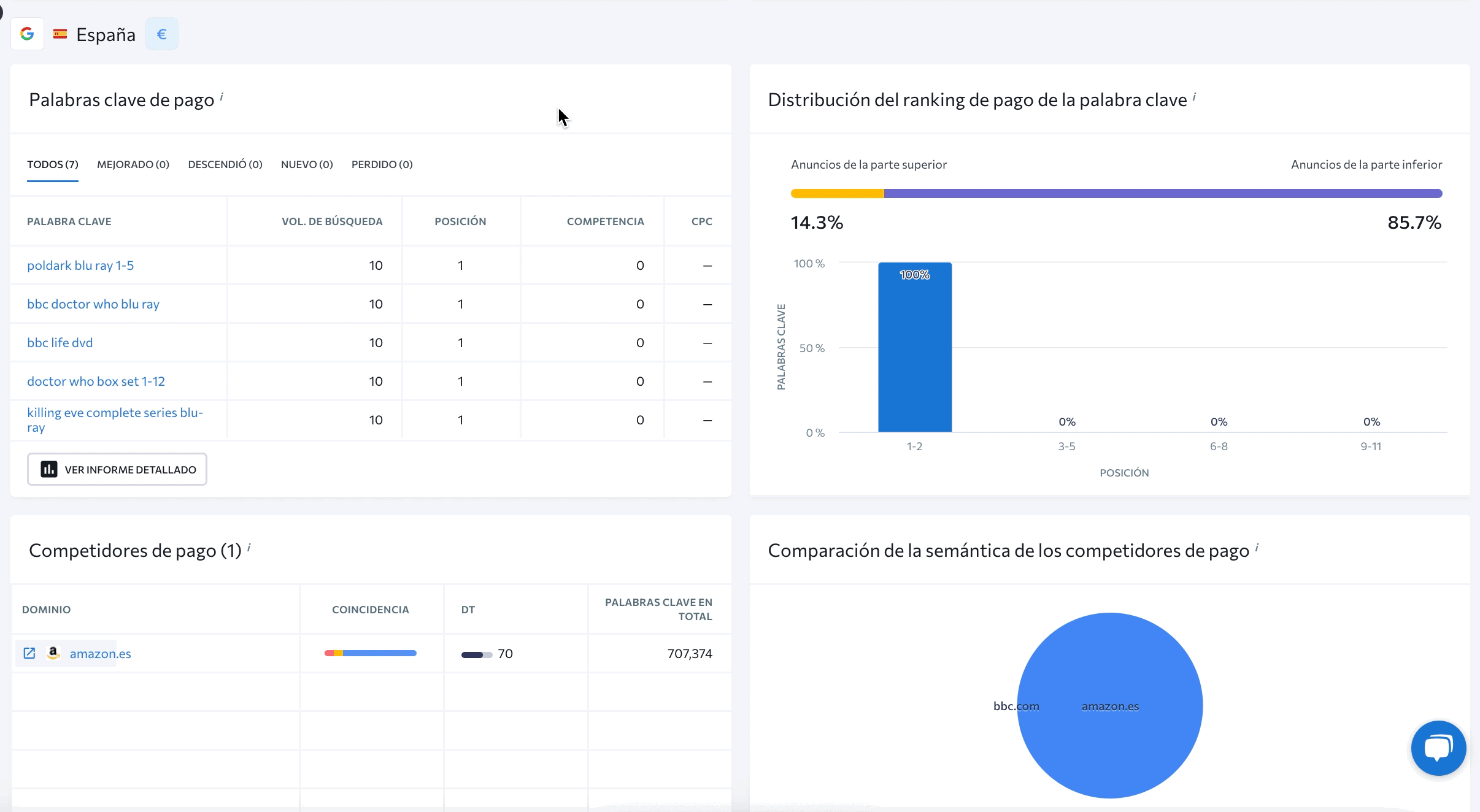Select the NUEVO (0) tab
Viewport: 1480px width, 812px height.
pos(307,164)
